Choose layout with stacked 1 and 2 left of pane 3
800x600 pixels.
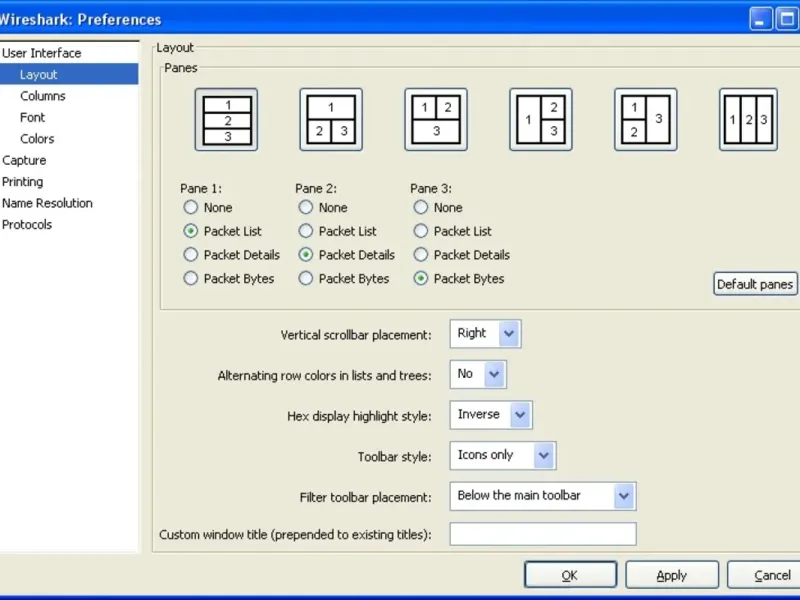tap(646, 120)
